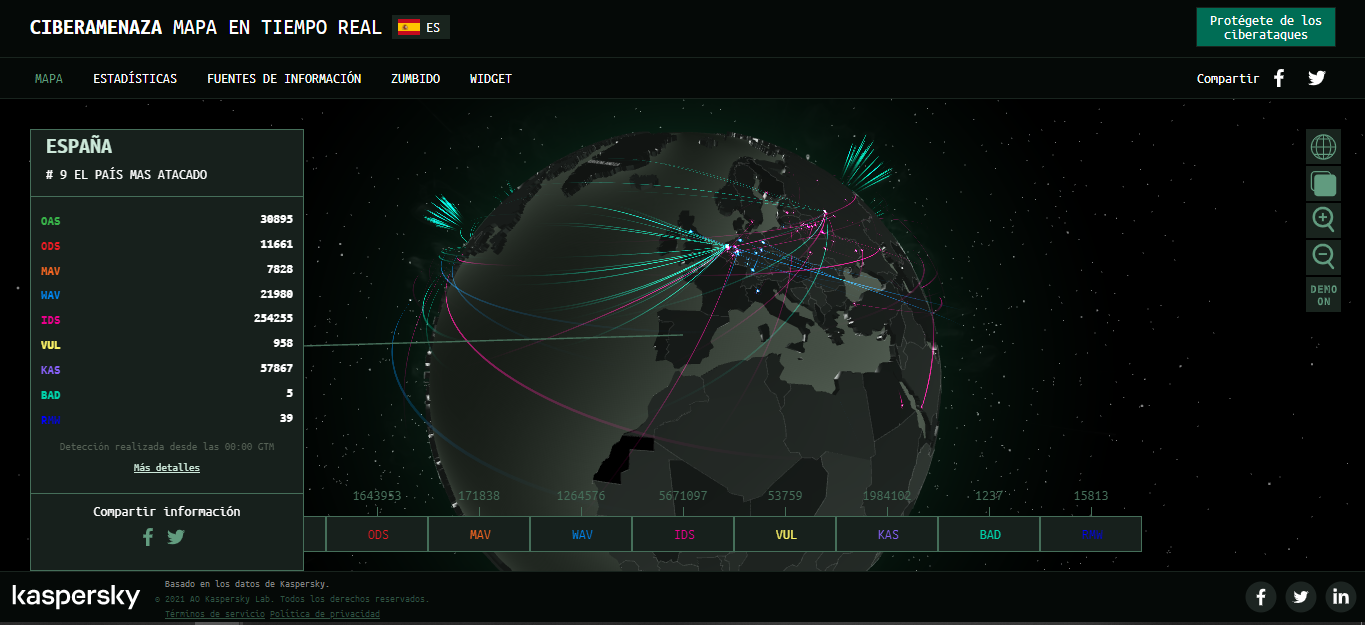1365x625 pixels.
Task: Open Política de privacidad link
Action: tap(325, 614)
